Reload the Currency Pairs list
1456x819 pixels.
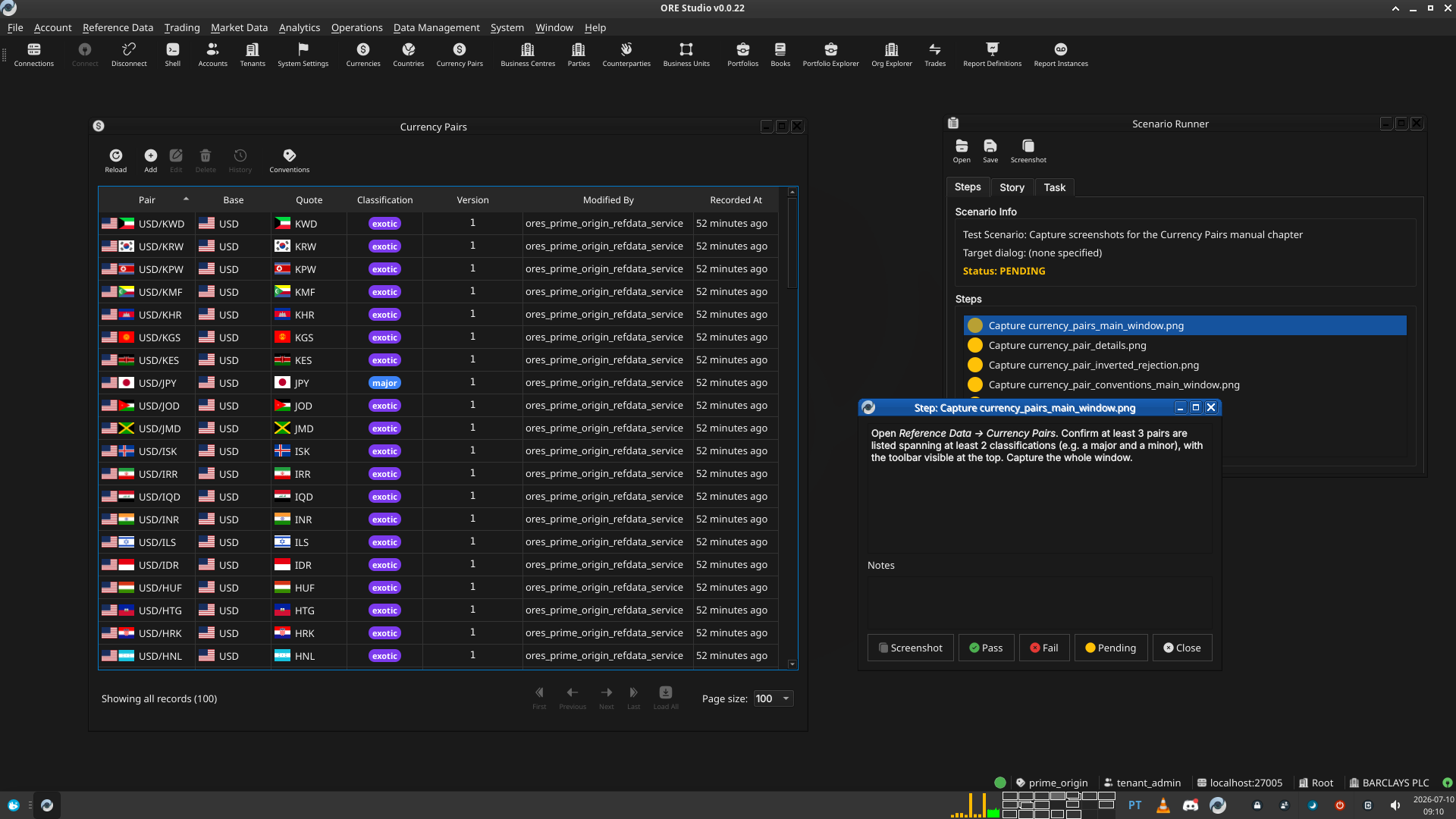click(116, 161)
